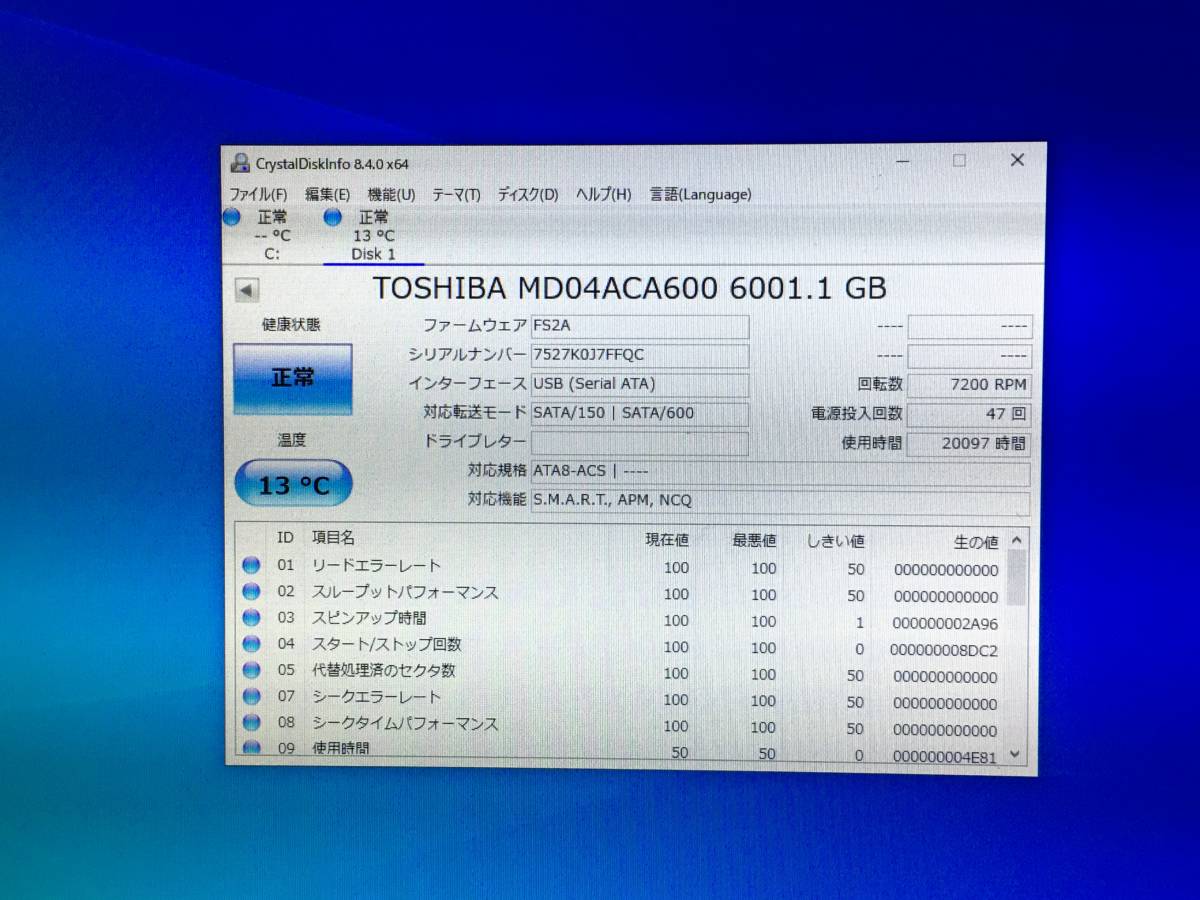1200x900 pixels.
Task: Open the 機能(U) menu
Action: pyautogui.click(x=391, y=194)
